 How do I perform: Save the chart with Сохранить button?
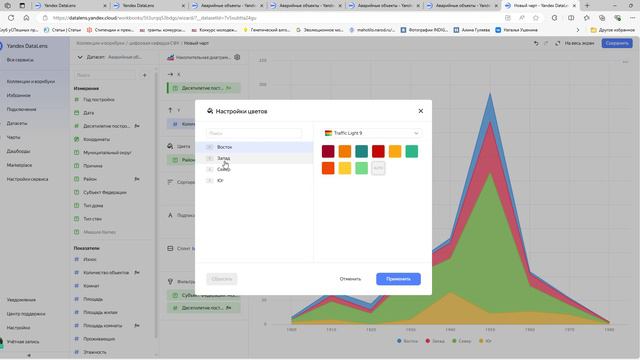tap(616, 43)
